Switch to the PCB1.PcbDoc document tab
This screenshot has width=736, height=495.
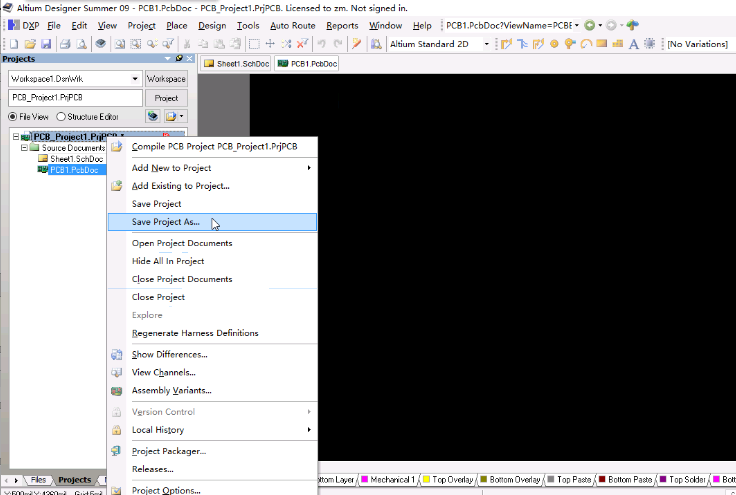click(x=307, y=64)
